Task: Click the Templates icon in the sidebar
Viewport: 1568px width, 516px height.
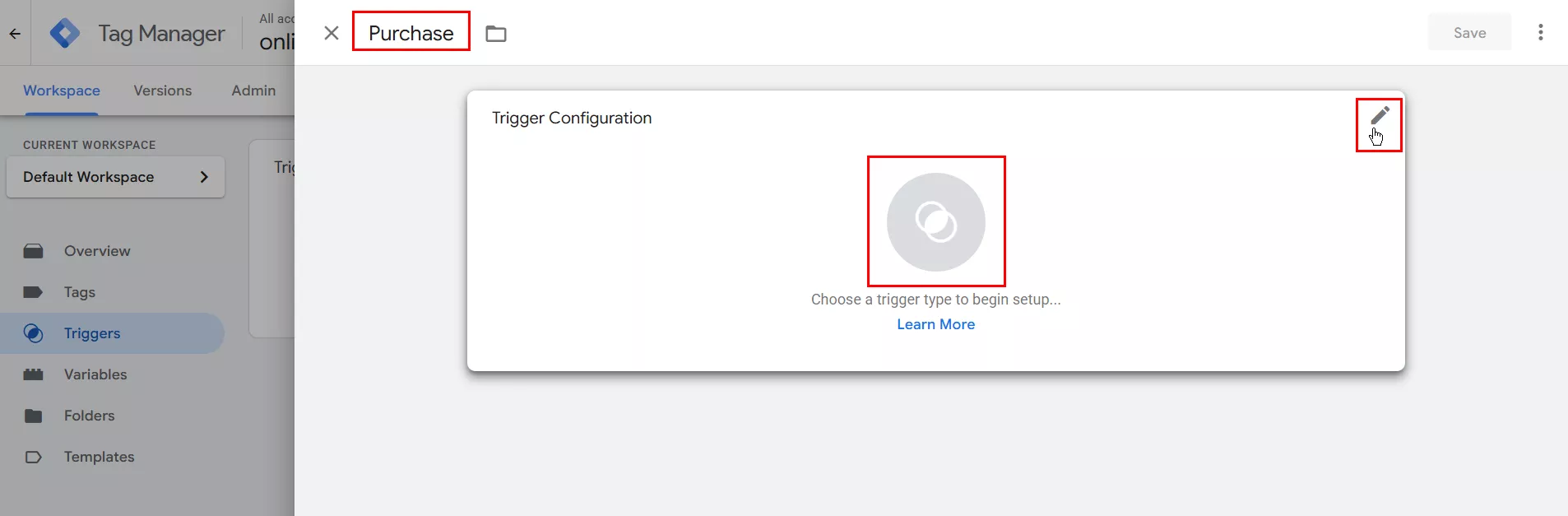Action: coord(34,457)
